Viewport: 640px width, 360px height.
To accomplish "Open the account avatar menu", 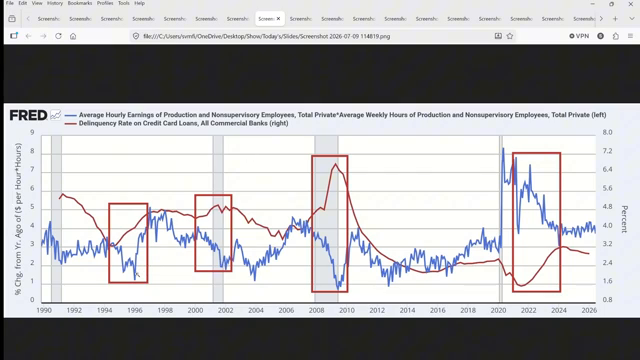I will pos(600,36).
